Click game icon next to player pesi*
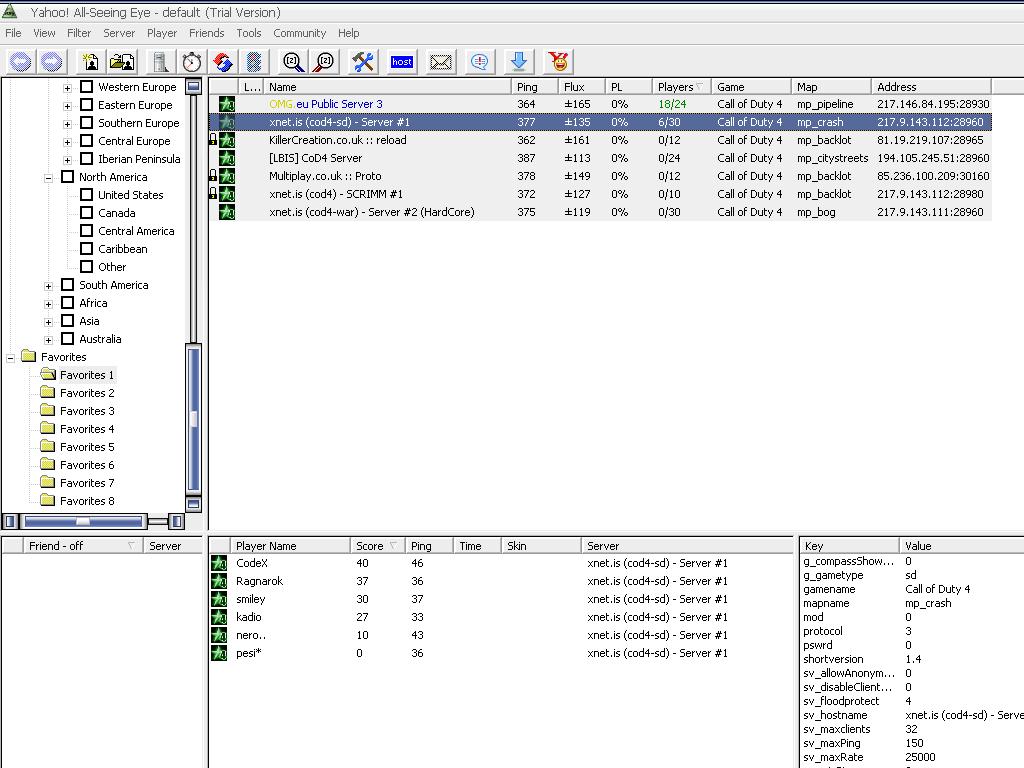Image resolution: width=1024 pixels, height=768 pixels. 219,653
